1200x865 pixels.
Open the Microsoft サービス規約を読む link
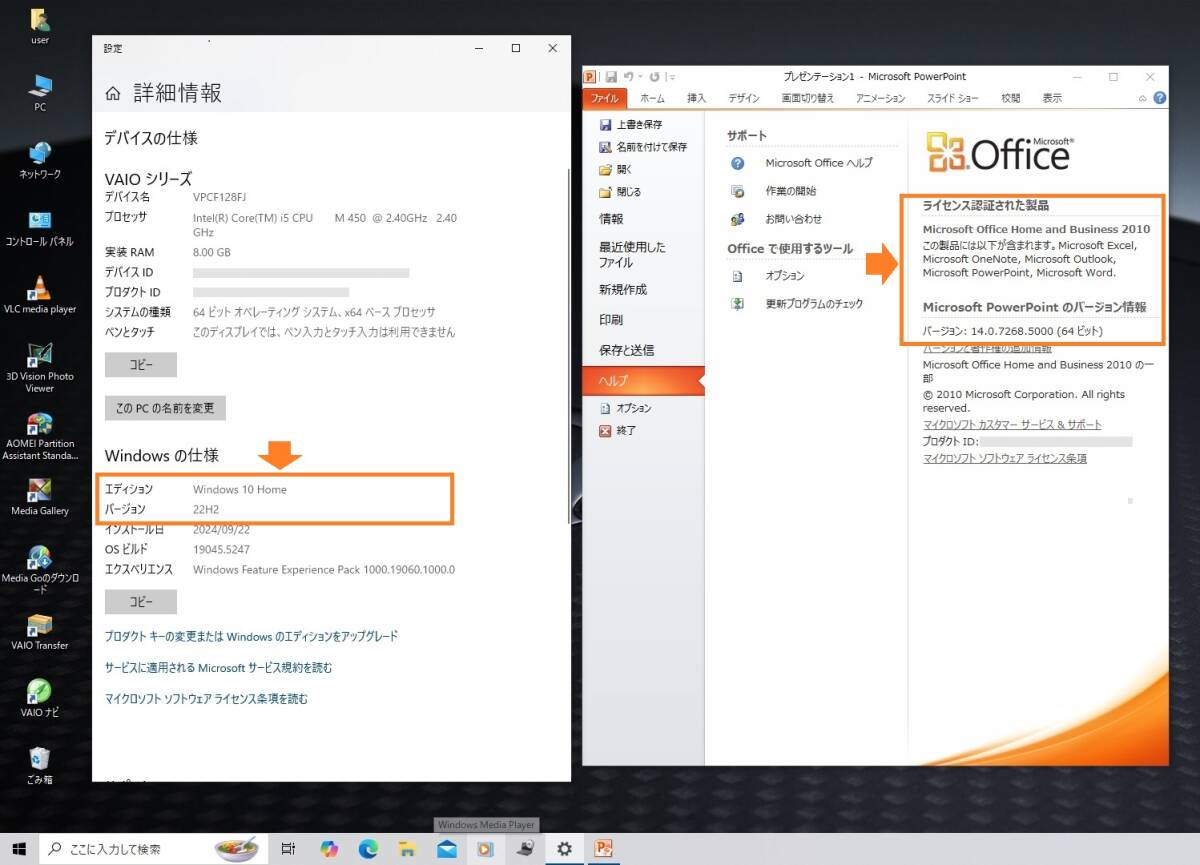[218, 668]
